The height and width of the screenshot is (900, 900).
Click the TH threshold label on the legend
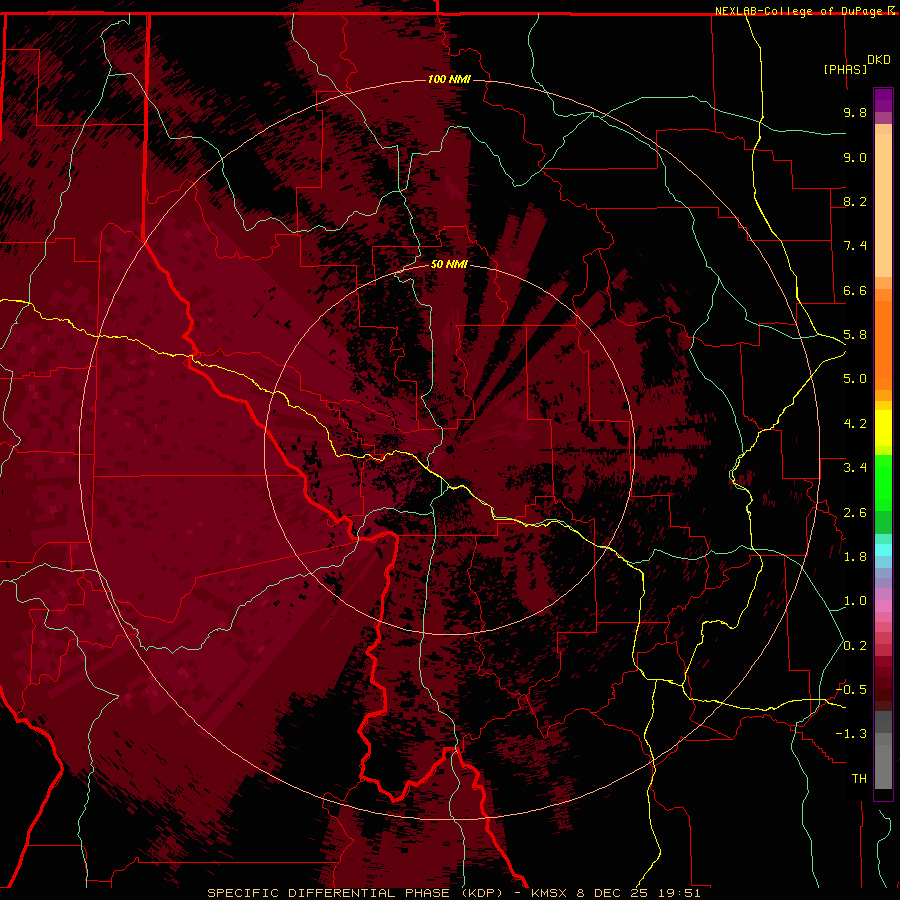pyautogui.click(x=859, y=779)
